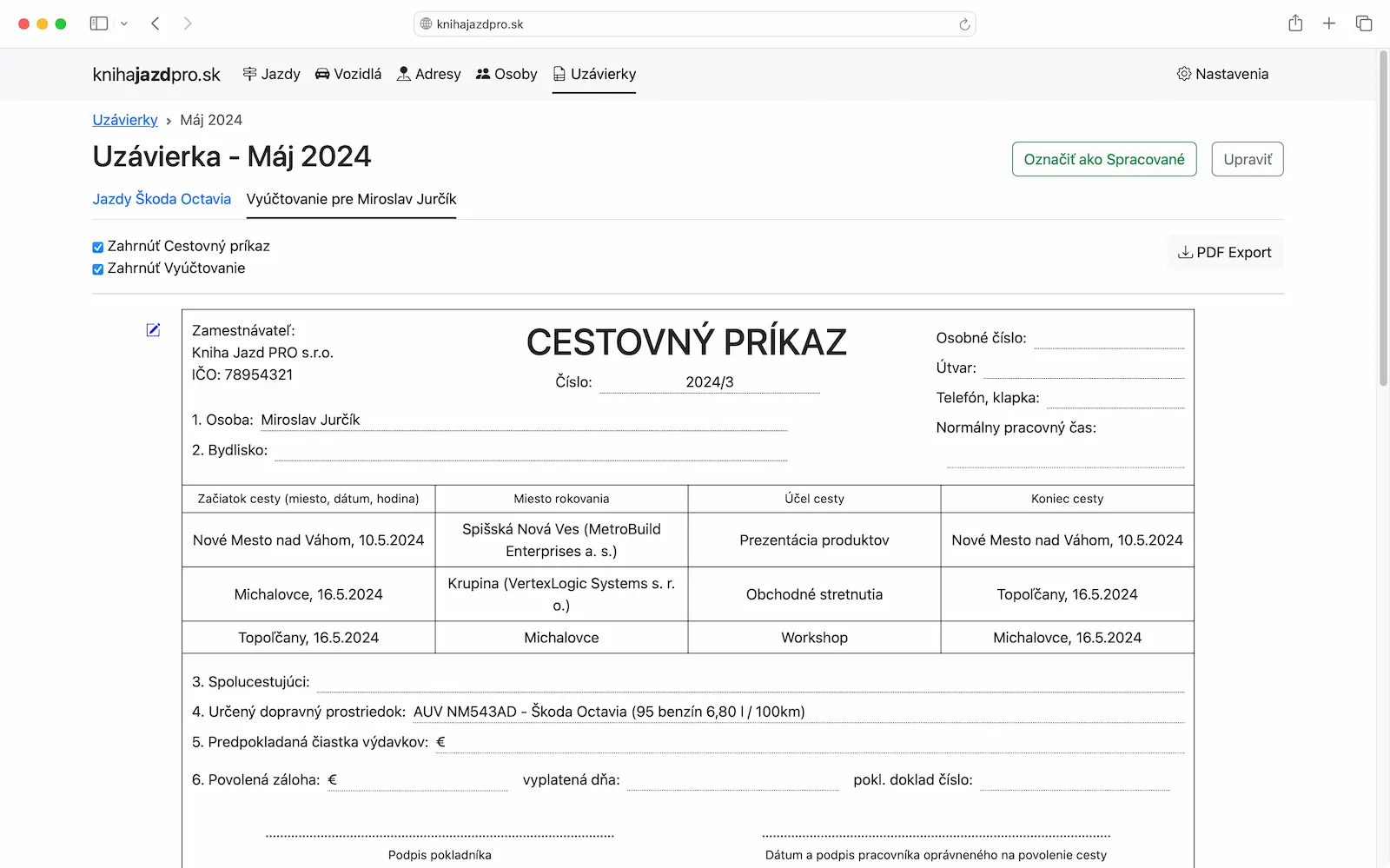Viewport: 1390px width, 868px height.
Task: Open the sidebar options chevron
Action: (x=124, y=23)
